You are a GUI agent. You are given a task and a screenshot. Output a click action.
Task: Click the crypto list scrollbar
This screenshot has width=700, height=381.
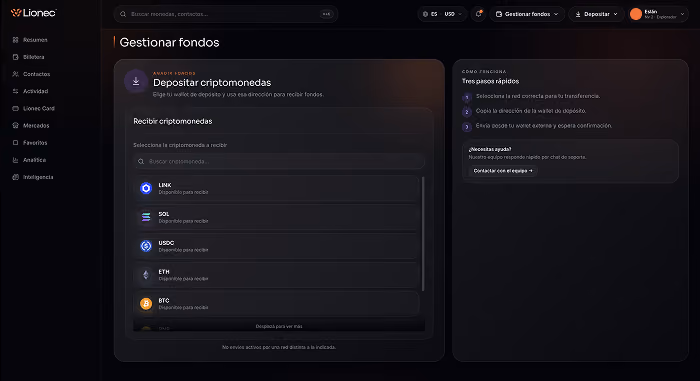tap(423, 234)
